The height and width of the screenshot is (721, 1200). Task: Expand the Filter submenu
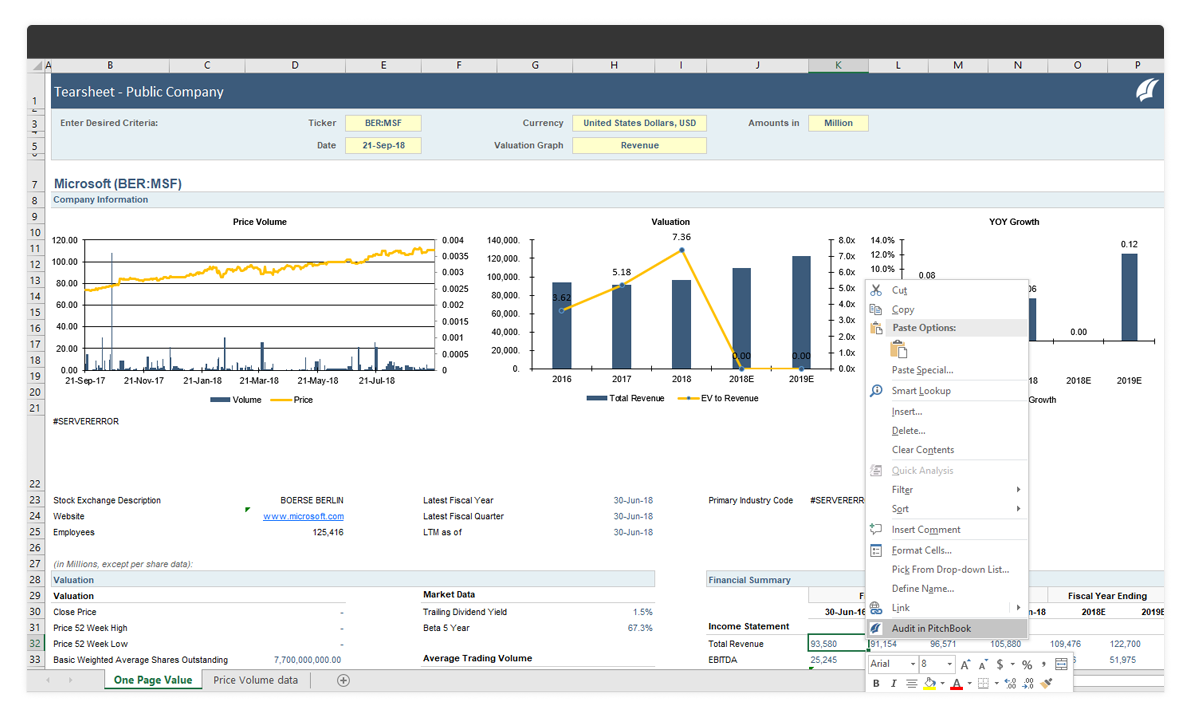(946, 490)
